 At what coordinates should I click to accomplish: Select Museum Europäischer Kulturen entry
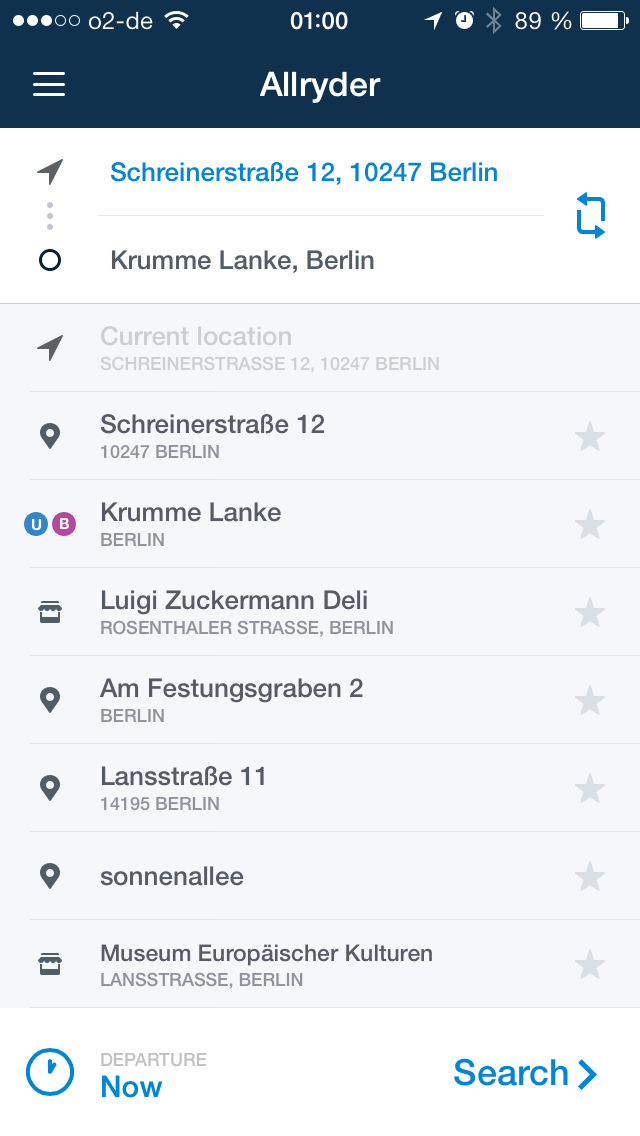click(x=266, y=964)
